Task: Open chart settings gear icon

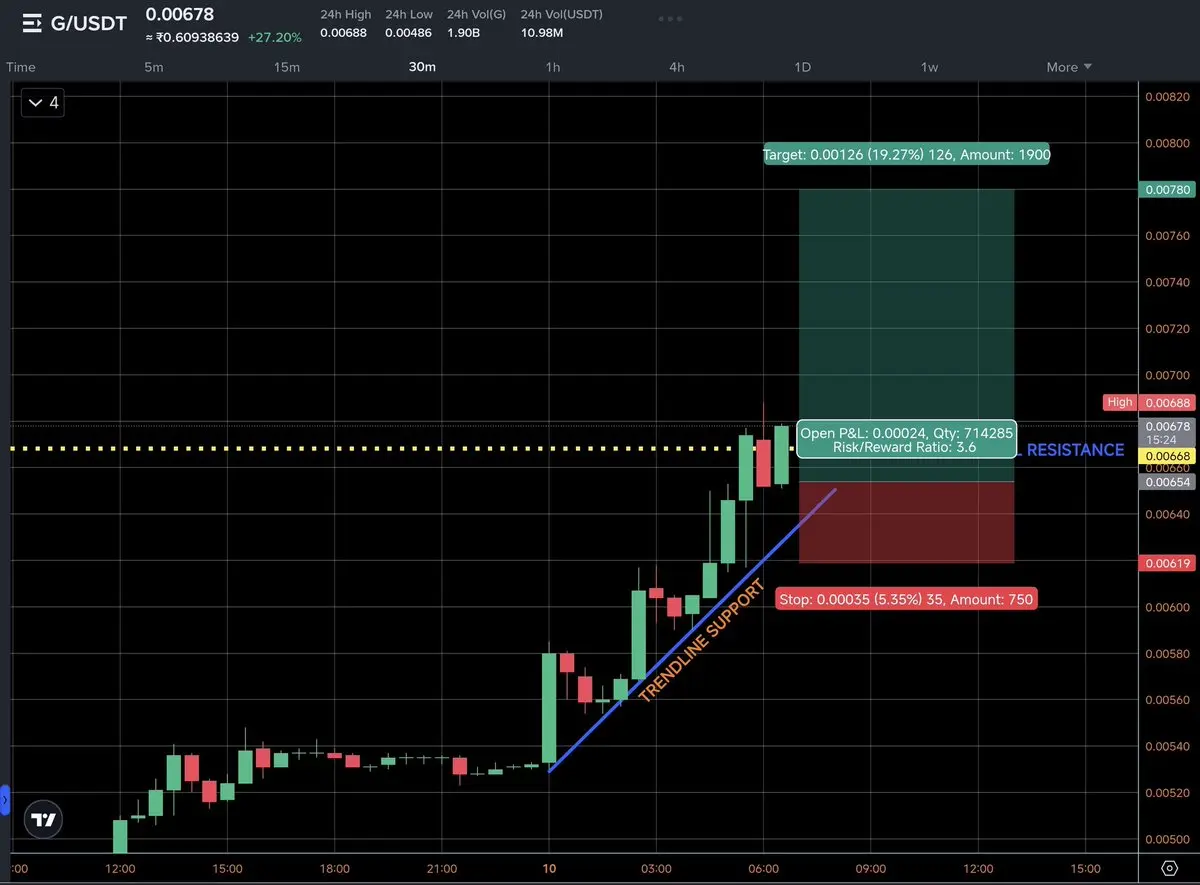Action: 1169,867
